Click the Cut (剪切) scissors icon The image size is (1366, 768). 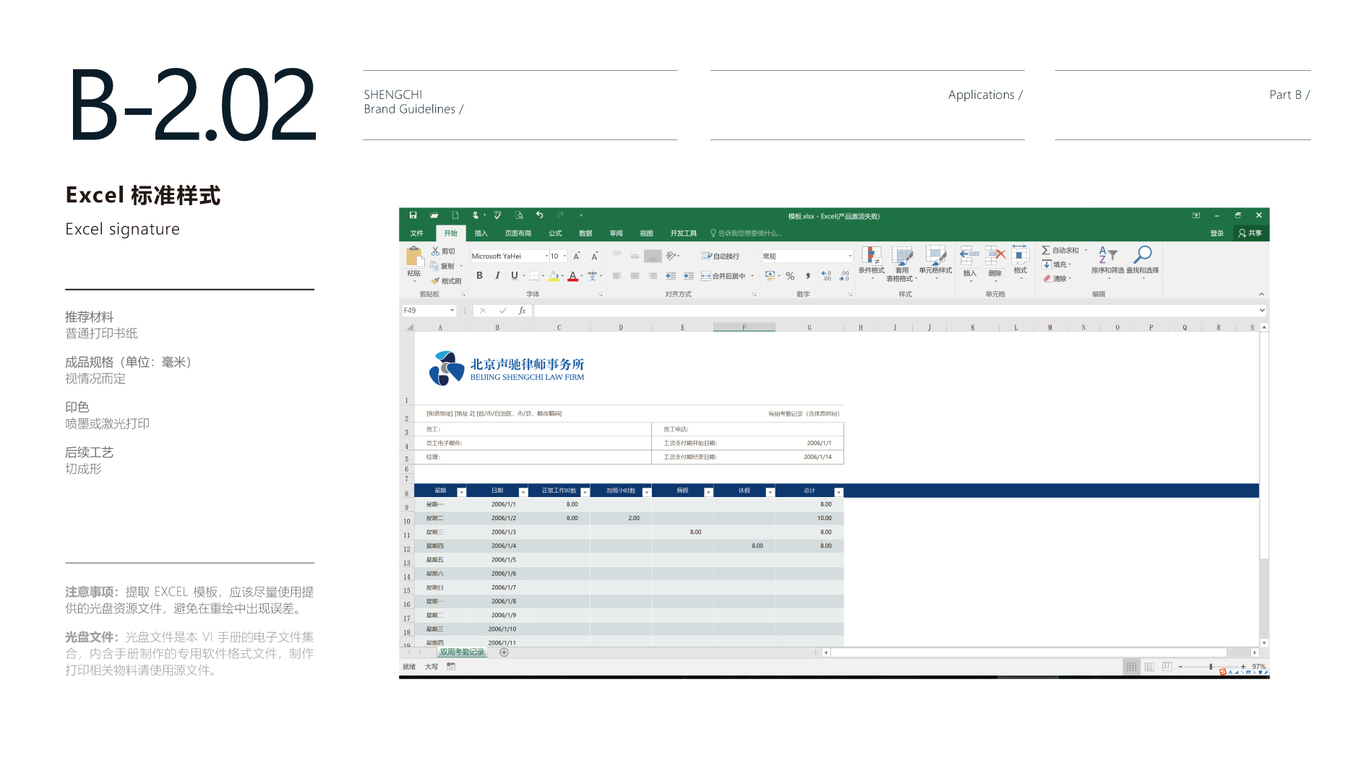click(435, 251)
